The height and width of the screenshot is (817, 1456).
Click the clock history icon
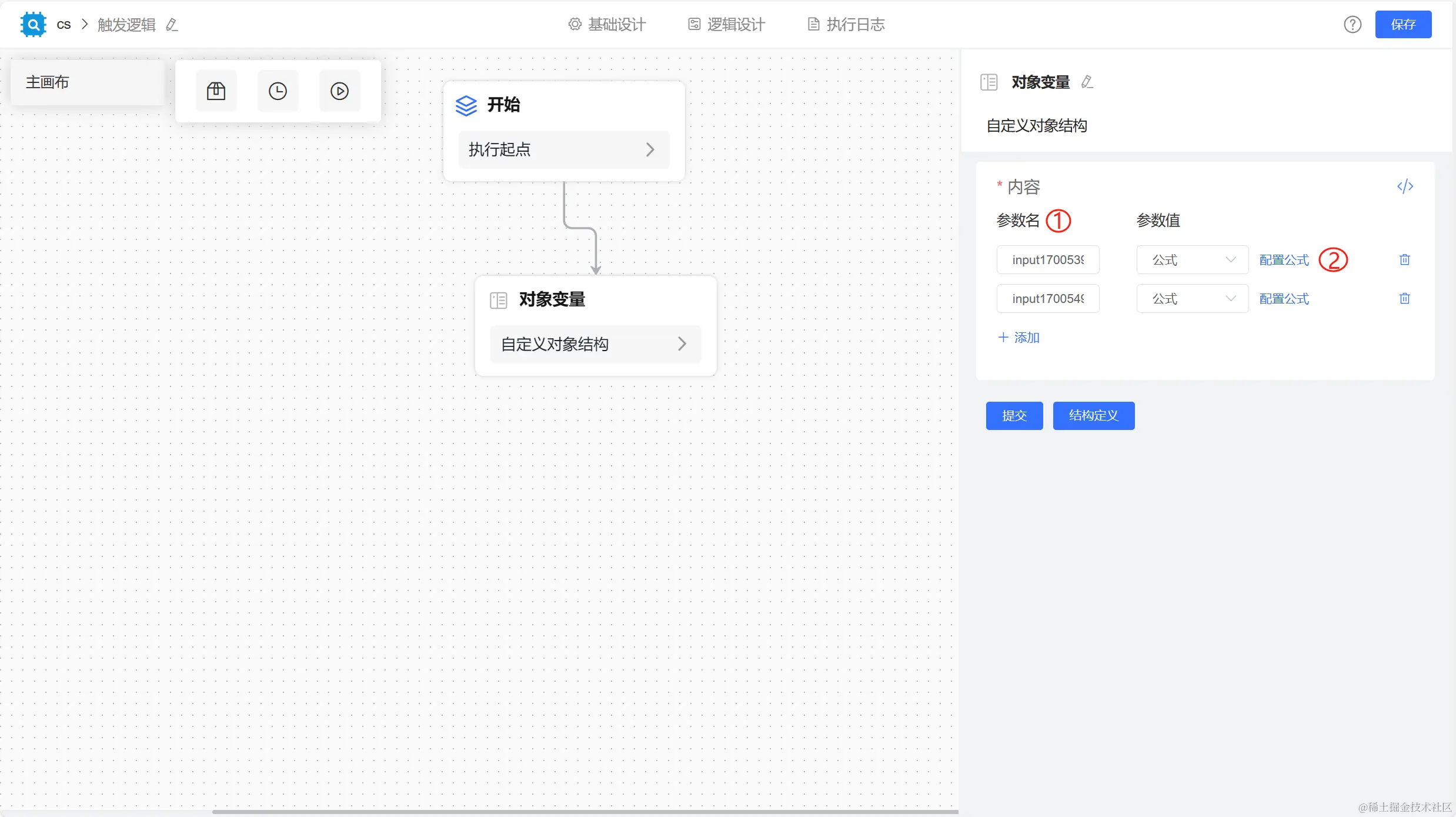[x=278, y=91]
